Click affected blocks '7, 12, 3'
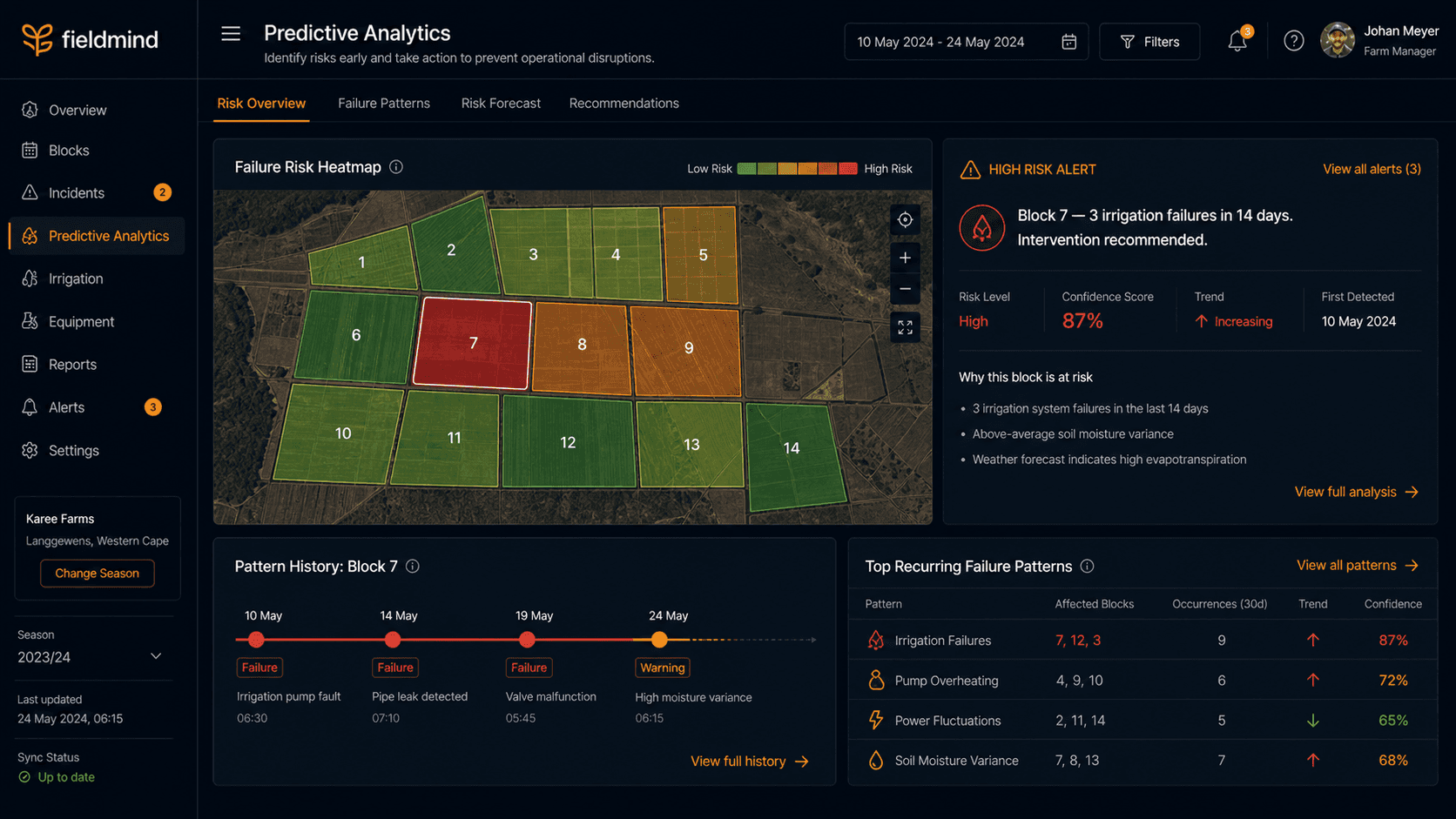Image resolution: width=1456 pixels, height=819 pixels. click(1078, 641)
